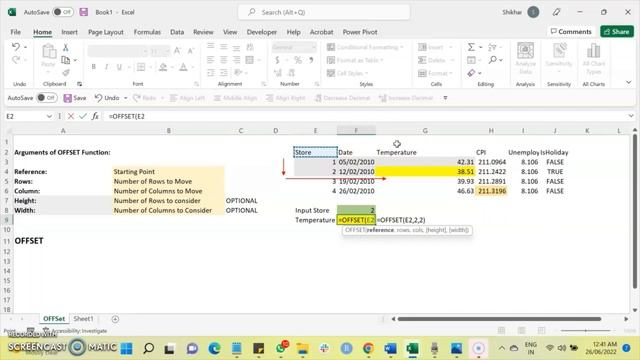The height and width of the screenshot is (360, 640).
Task: Open the Fill Color bucket icon
Action: (x=163, y=67)
